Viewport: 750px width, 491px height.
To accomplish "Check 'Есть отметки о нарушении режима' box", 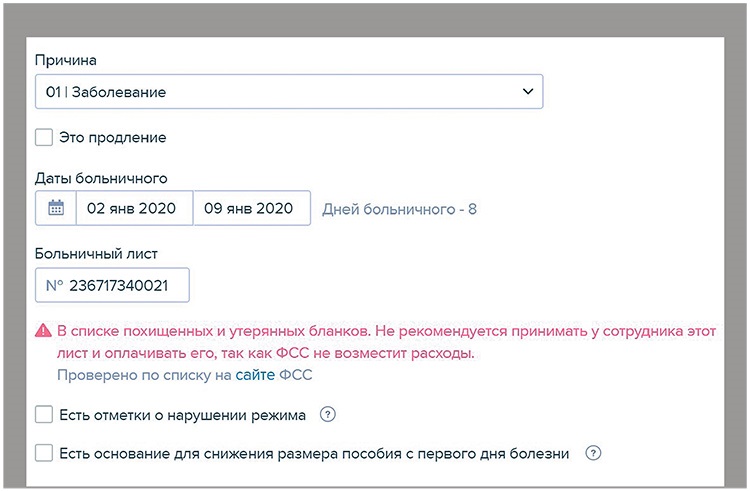I will point(44,414).
